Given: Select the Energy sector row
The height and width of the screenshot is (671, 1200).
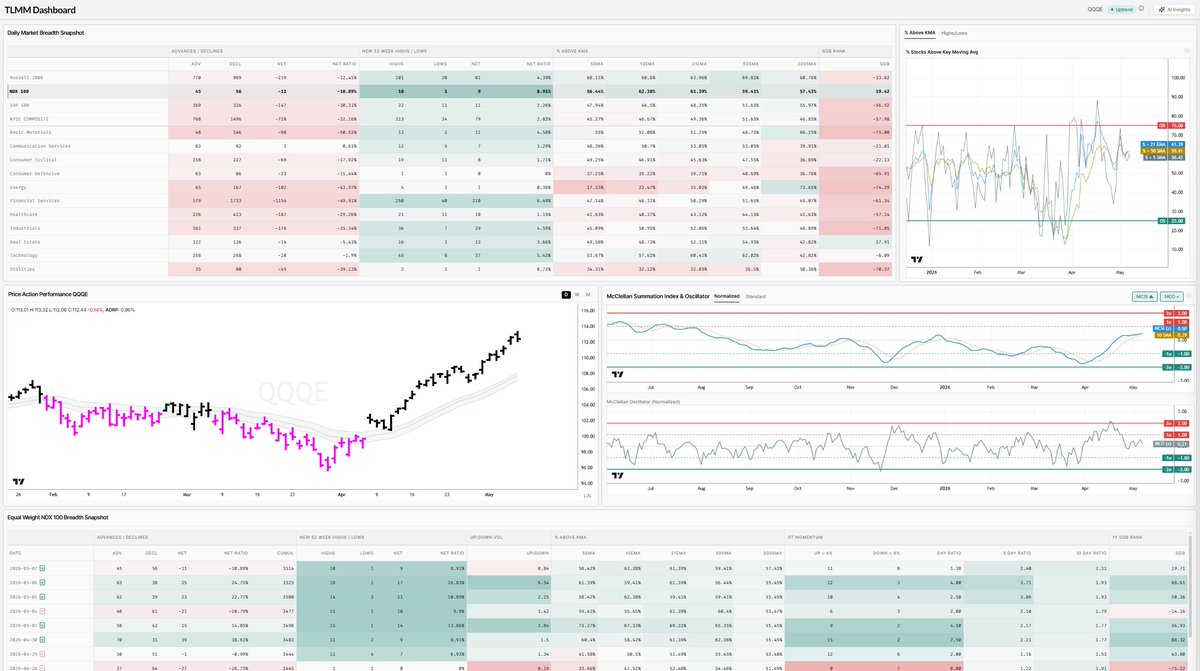Looking at the screenshot, I should (x=449, y=187).
